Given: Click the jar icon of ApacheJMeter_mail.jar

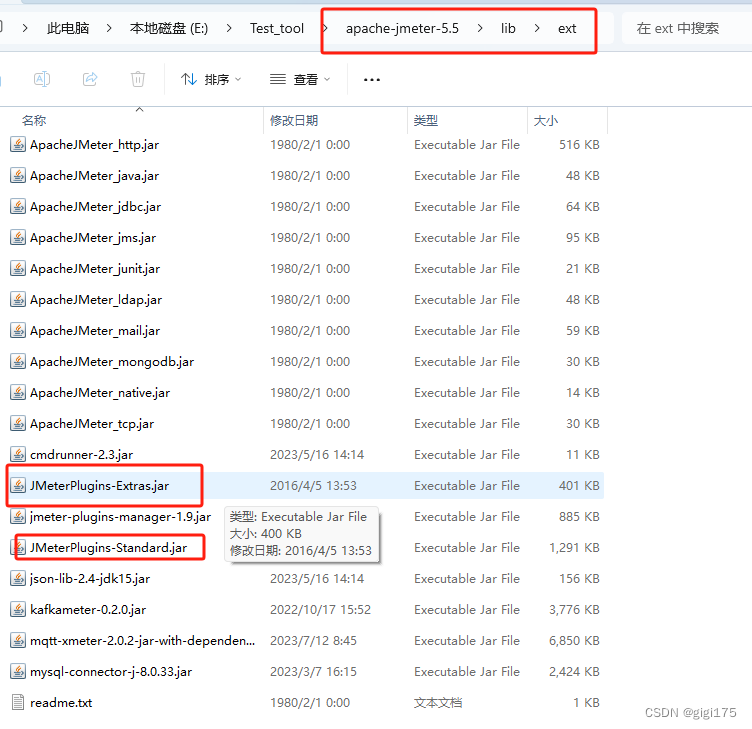Looking at the screenshot, I should tap(18, 330).
